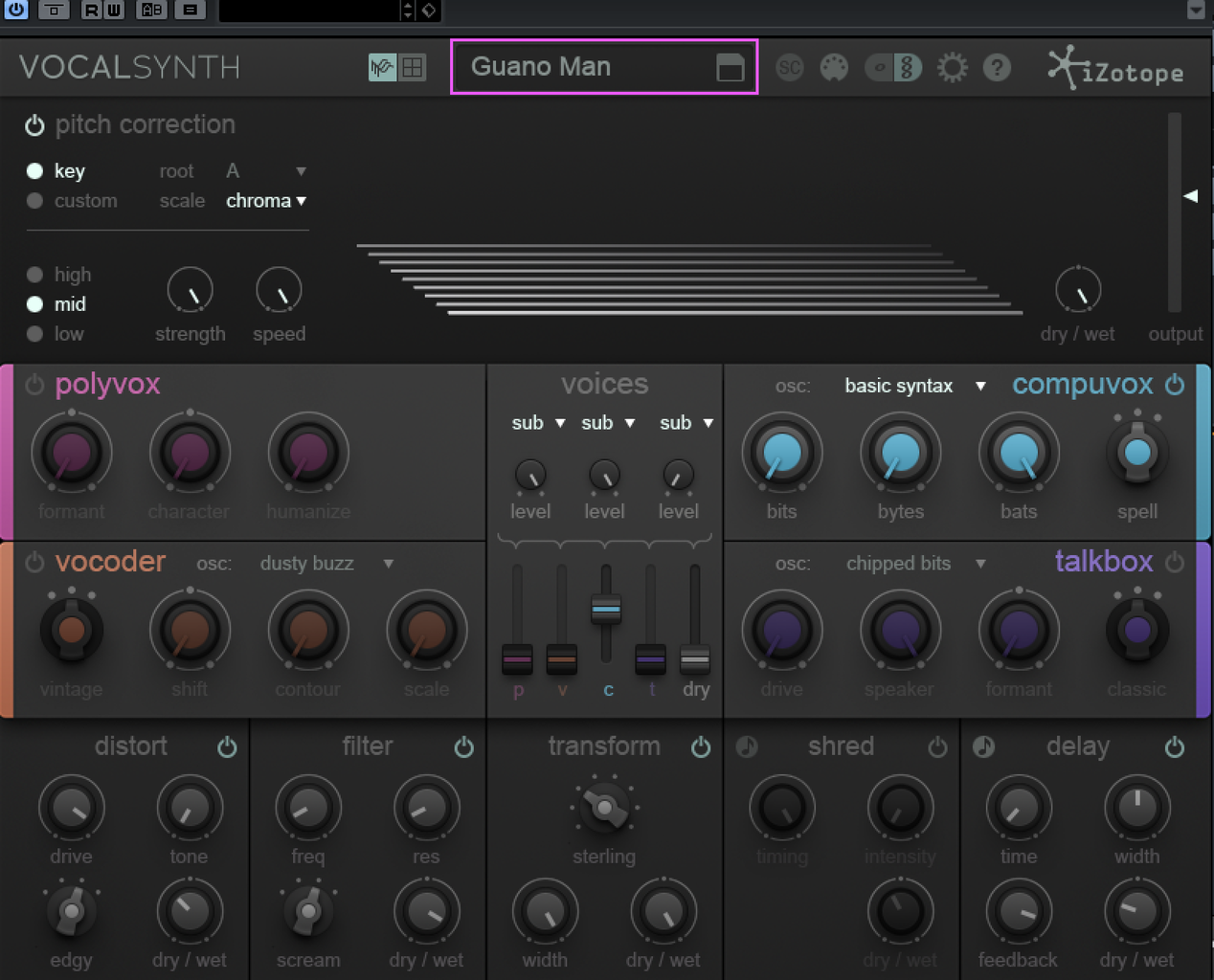This screenshot has height=980, width=1214.
Task: Open the compuvox basic syntax osc dropdown
Action: (x=914, y=386)
